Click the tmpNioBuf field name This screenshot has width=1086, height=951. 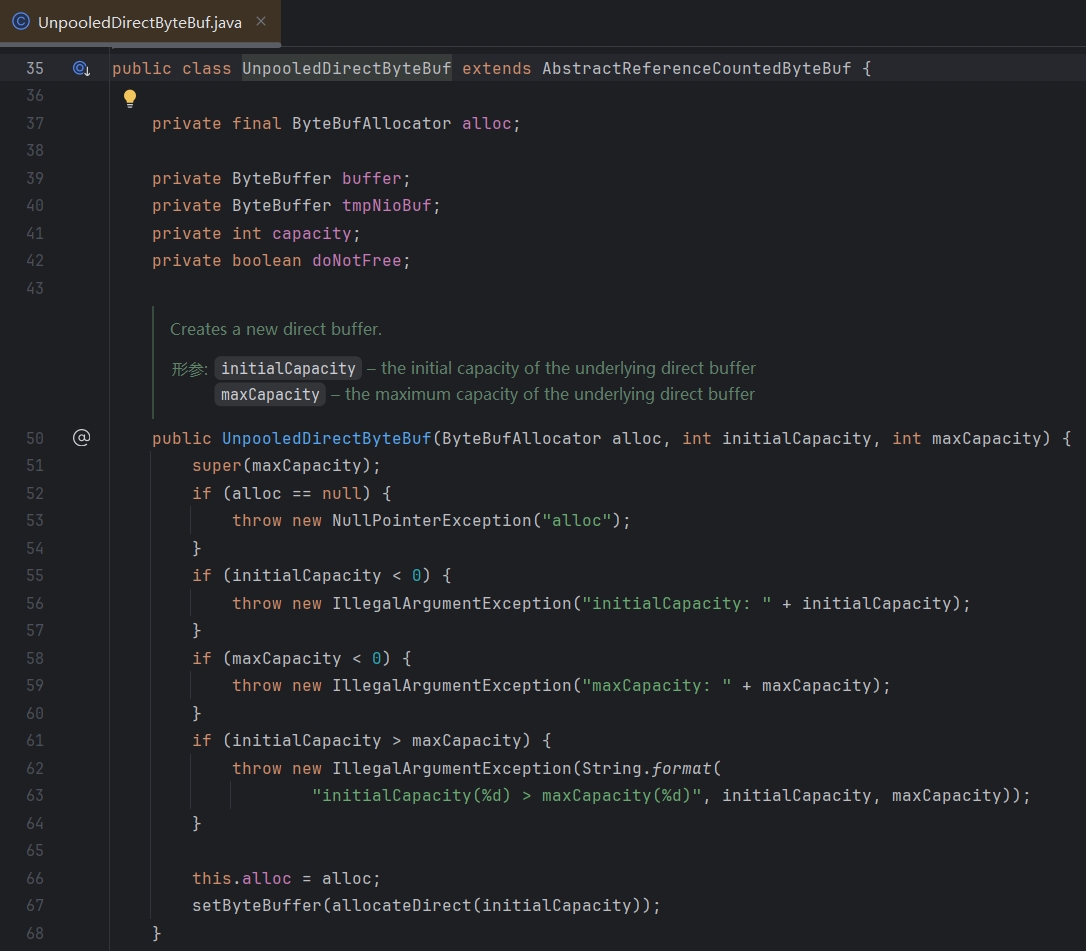pos(386,206)
